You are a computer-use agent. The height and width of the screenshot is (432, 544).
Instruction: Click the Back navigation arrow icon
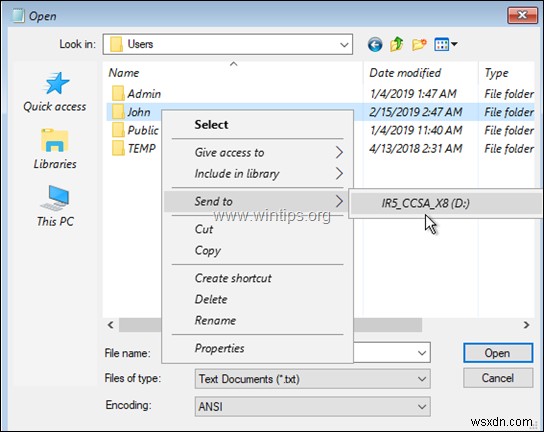[375, 44]
